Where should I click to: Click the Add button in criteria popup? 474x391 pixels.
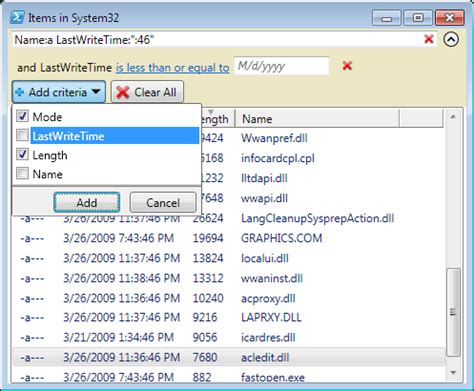[87, 202]
